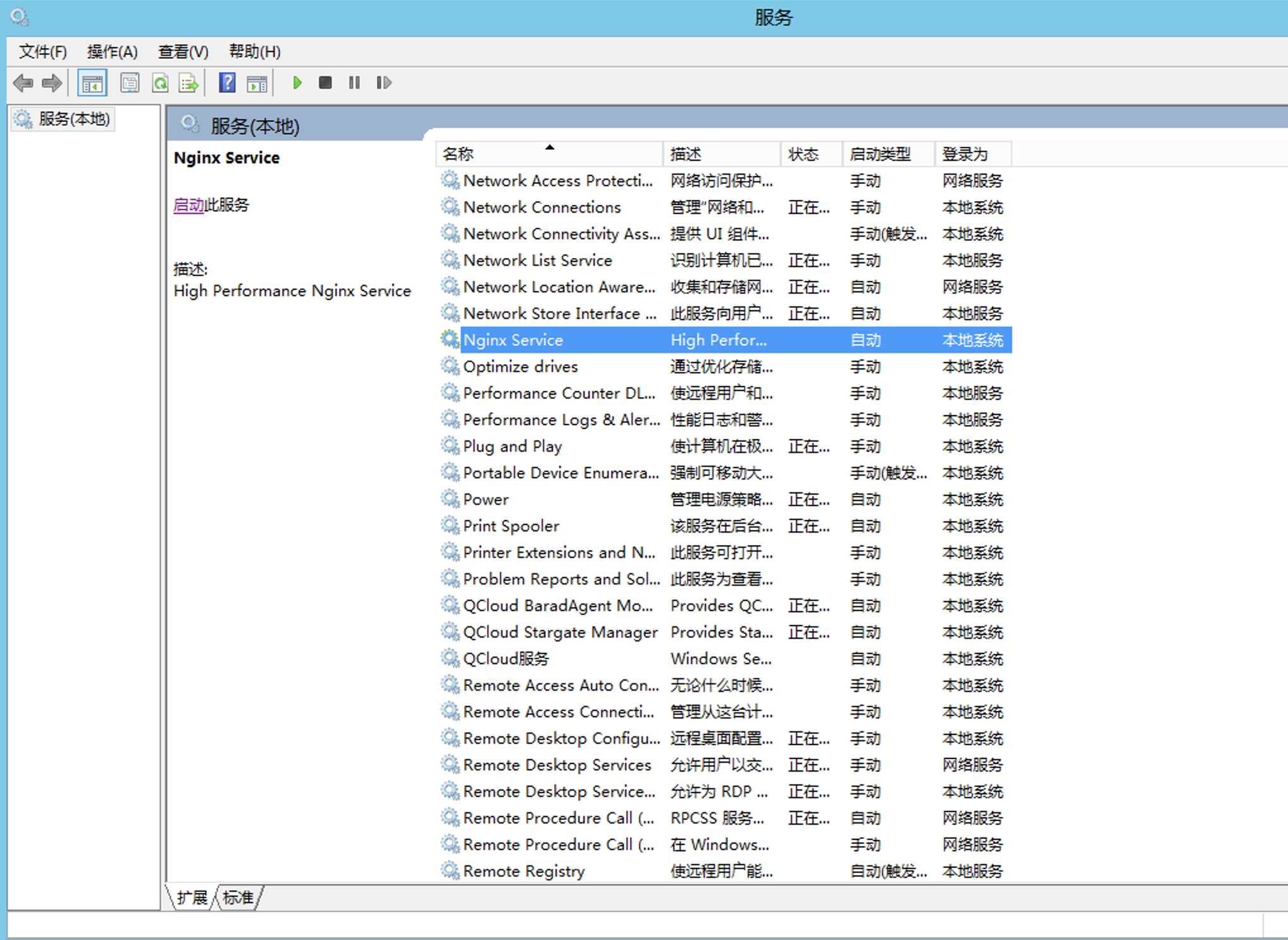This screenshot has height=940, width=1288.
Task: Toggle the Show/Hide Console Tree icon
Action: pyautogui.click(x=92, y=83)
